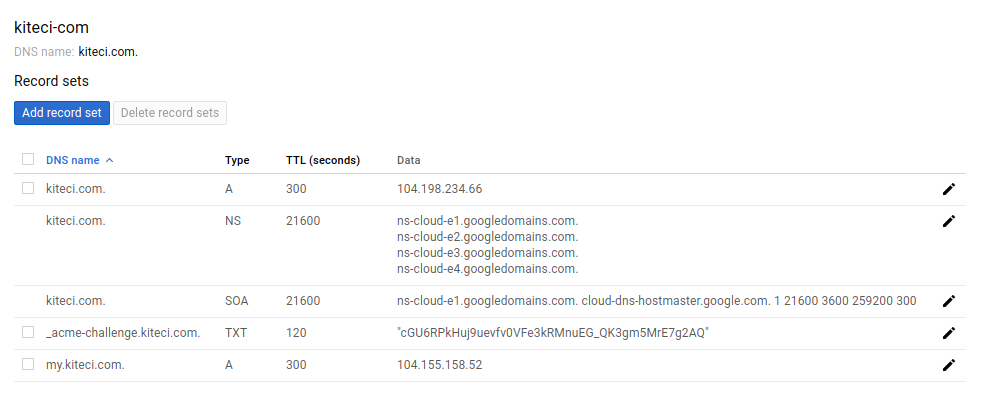Click the Delete record sets button

(170, 113)
